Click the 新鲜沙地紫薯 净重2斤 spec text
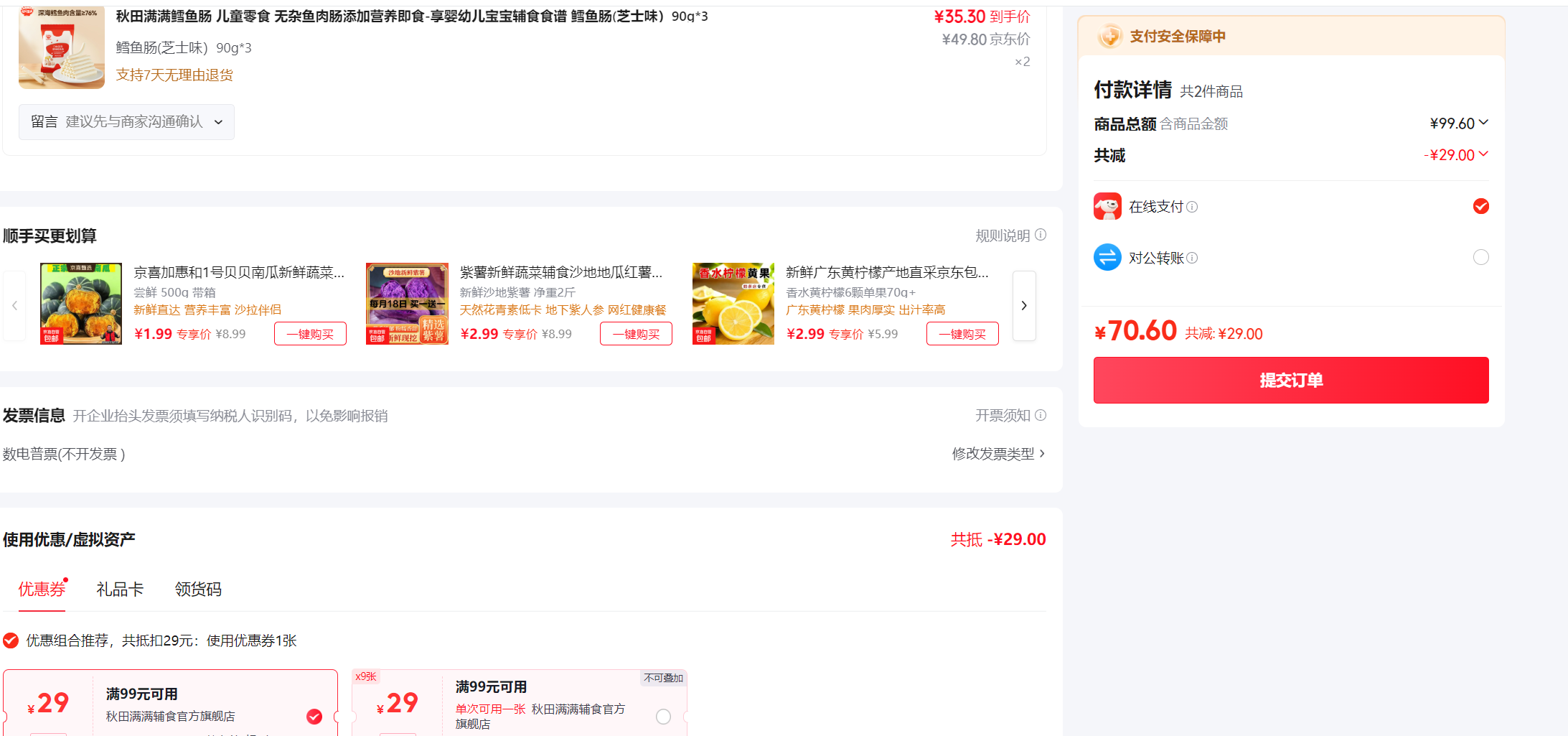Screen dimensions: 1568x736 [517, 292]
